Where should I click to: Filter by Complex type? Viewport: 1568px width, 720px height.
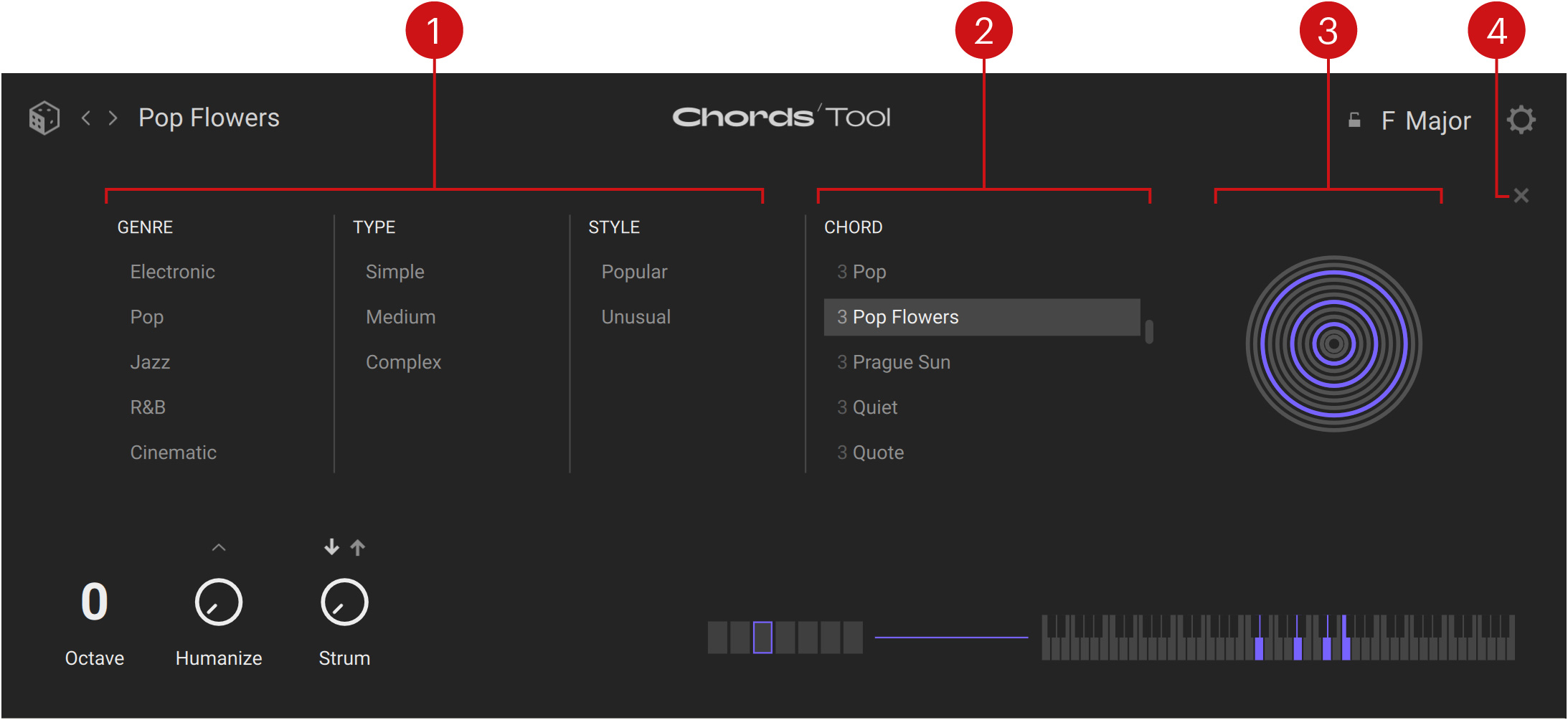[x=403, y=362]
